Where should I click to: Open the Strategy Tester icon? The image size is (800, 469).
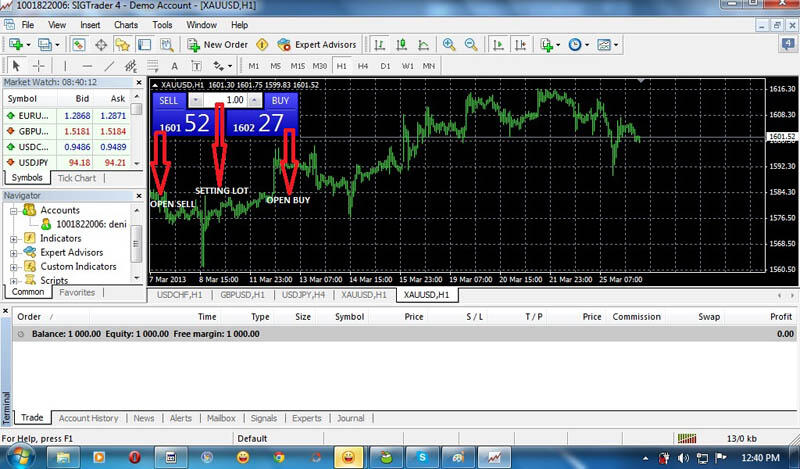pos(167,45)
